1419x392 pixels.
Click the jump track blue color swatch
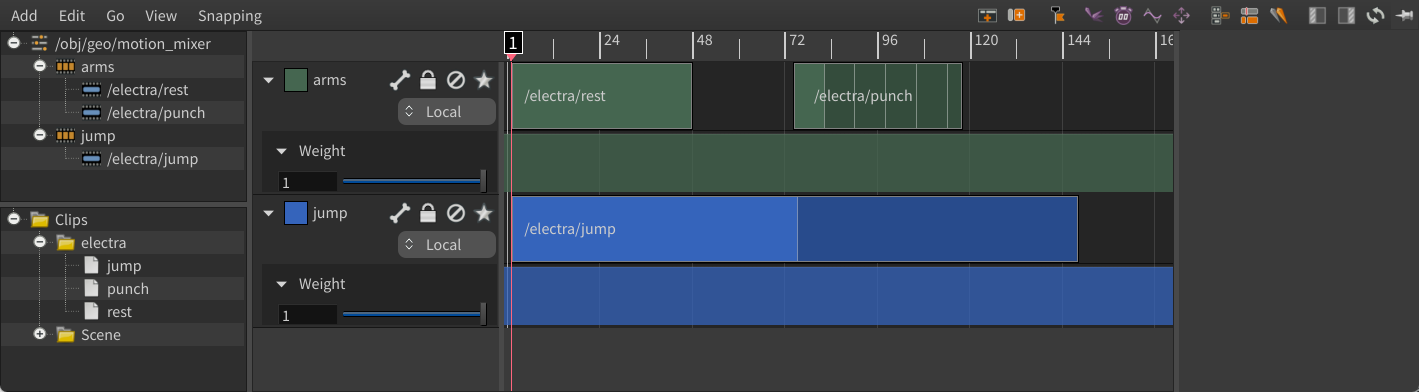pos(296,213)
